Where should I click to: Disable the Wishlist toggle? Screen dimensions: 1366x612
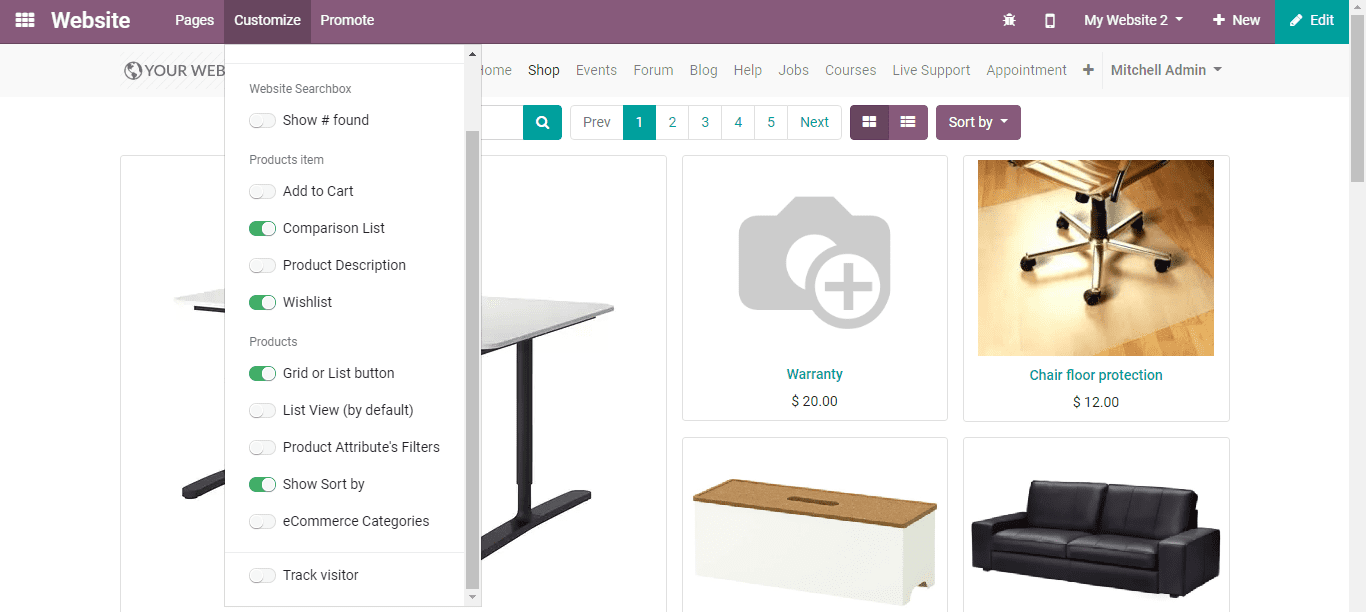262,302
